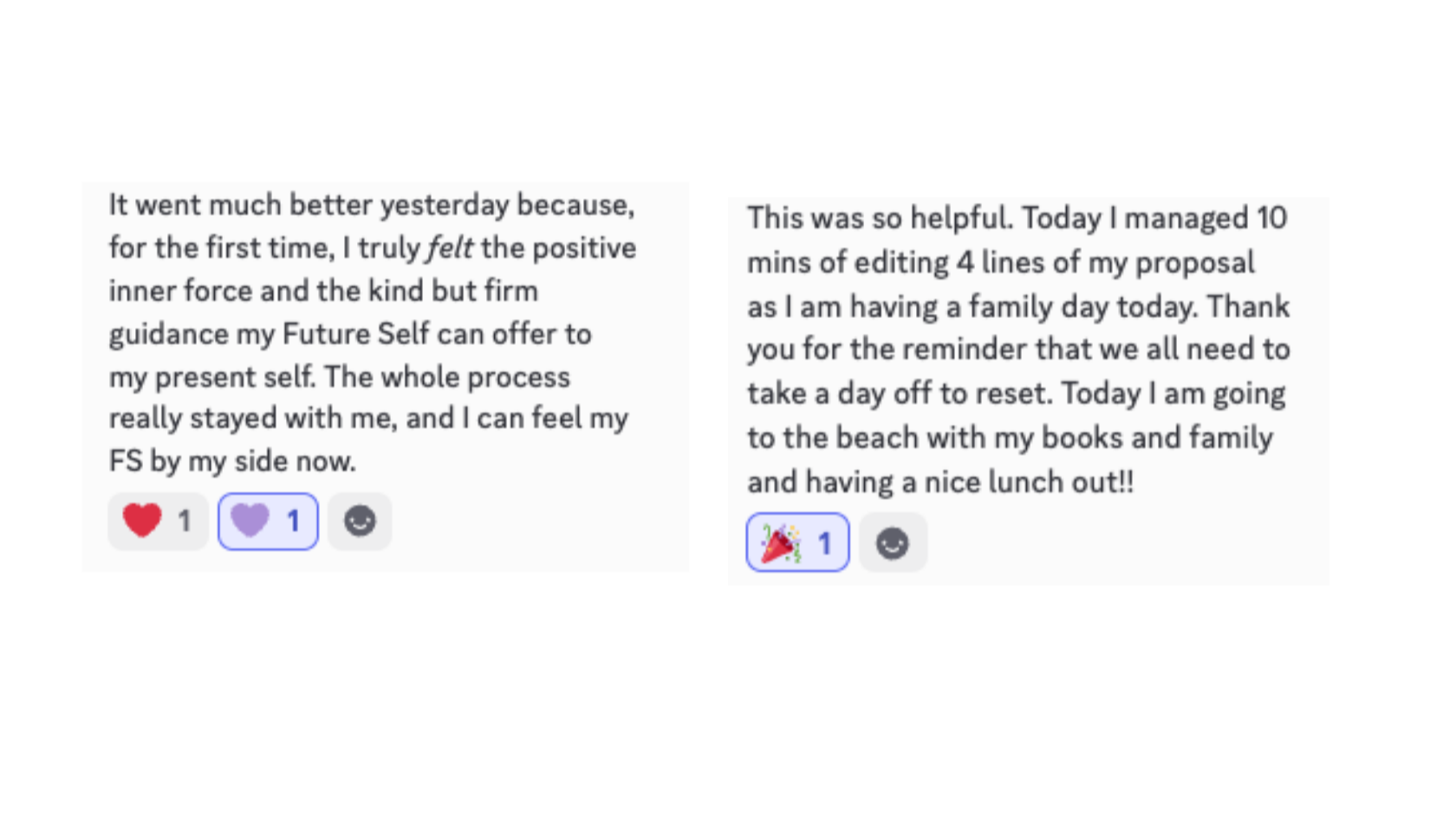Click the count beside the red heart
This screenshot has width=1456, height=819.
(x=185, y=522)
